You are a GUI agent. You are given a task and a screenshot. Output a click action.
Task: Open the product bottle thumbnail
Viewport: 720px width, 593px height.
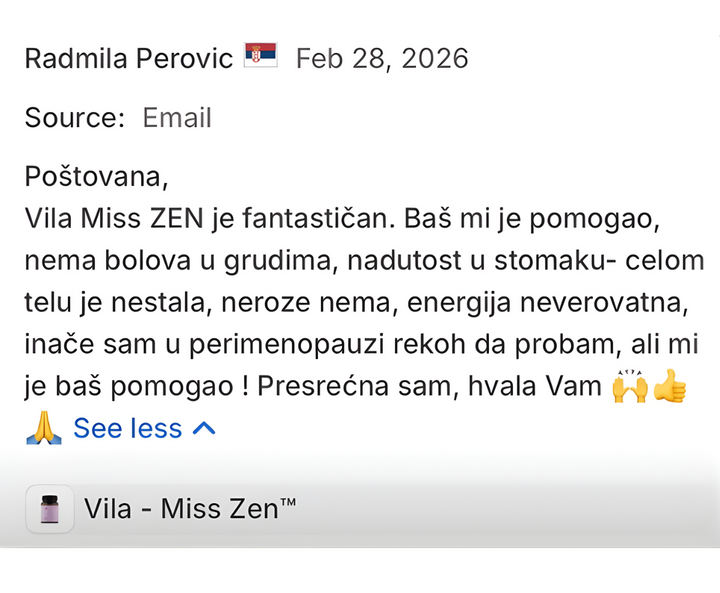[50, 509]
